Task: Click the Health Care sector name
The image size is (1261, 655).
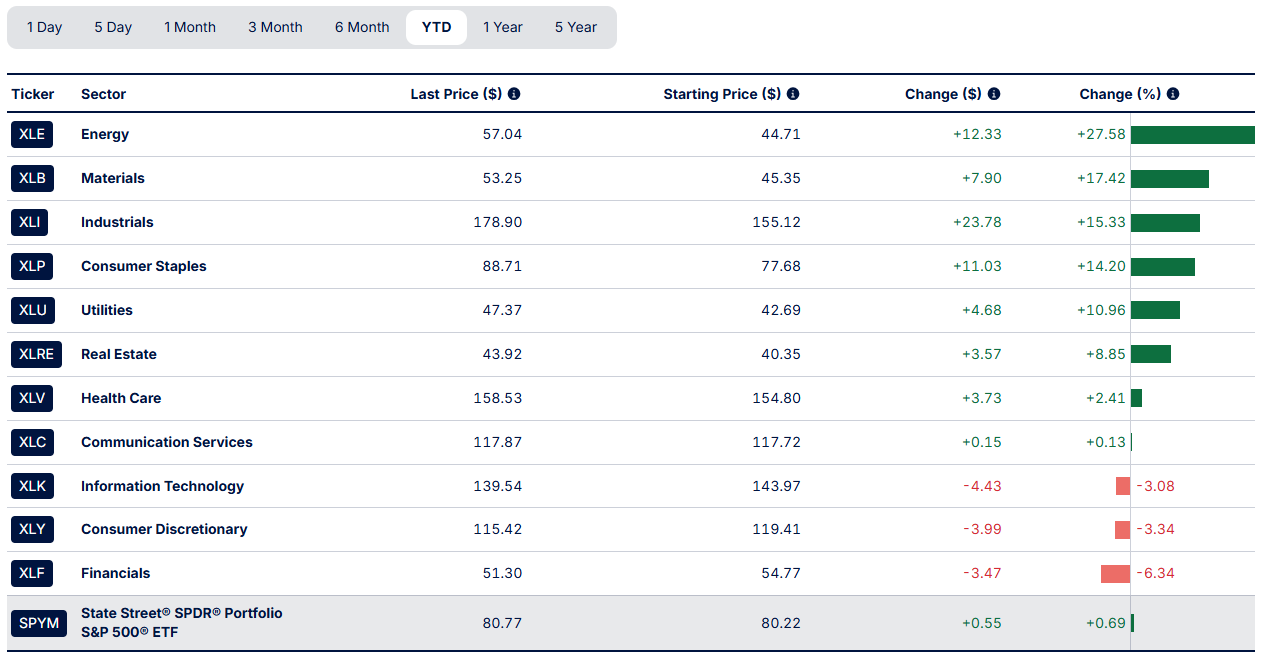Action: click(x=121, y=398)
